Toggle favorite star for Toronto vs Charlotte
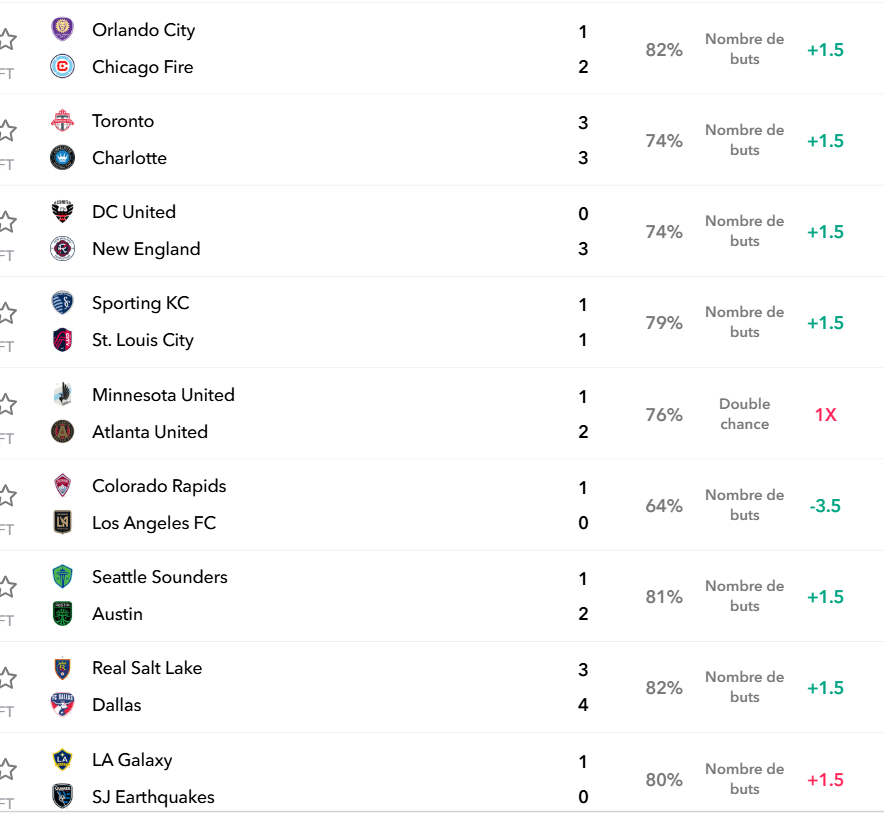Image resolution: width=884 pixels, height=813 pixels. click(x=7, y=131)
